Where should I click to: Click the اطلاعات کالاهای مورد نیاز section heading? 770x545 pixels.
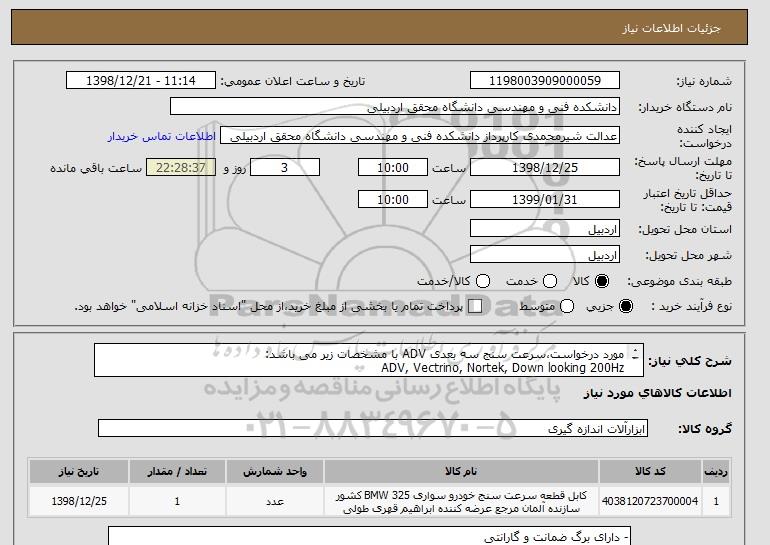[658, 393]
